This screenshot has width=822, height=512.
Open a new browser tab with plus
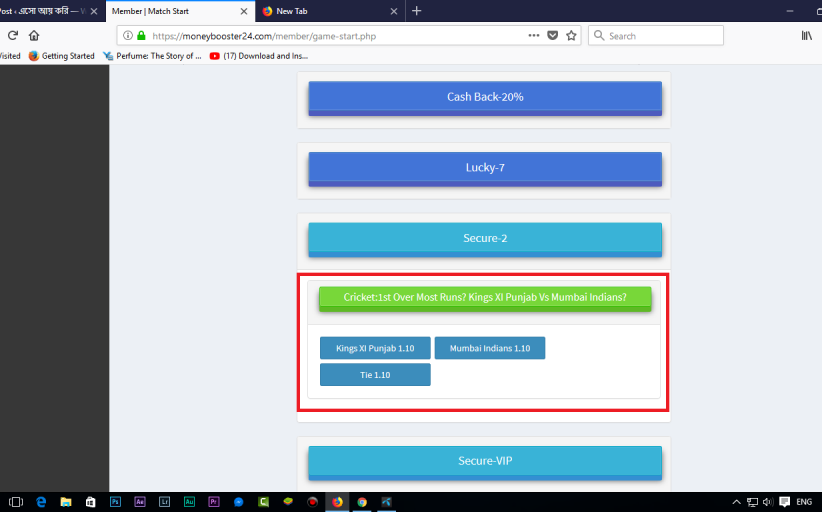(x=416, y=11)
